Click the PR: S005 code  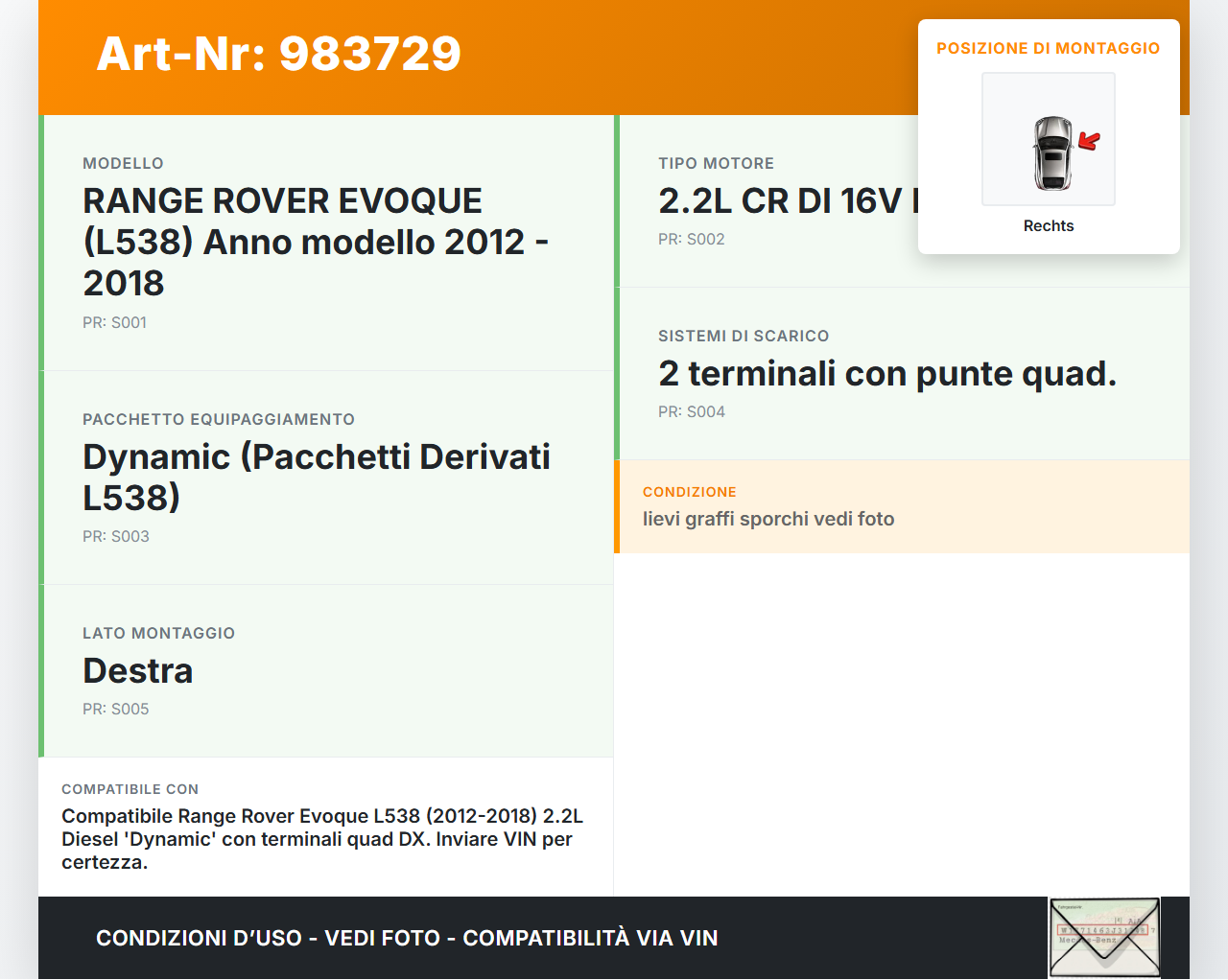(115, 709)
